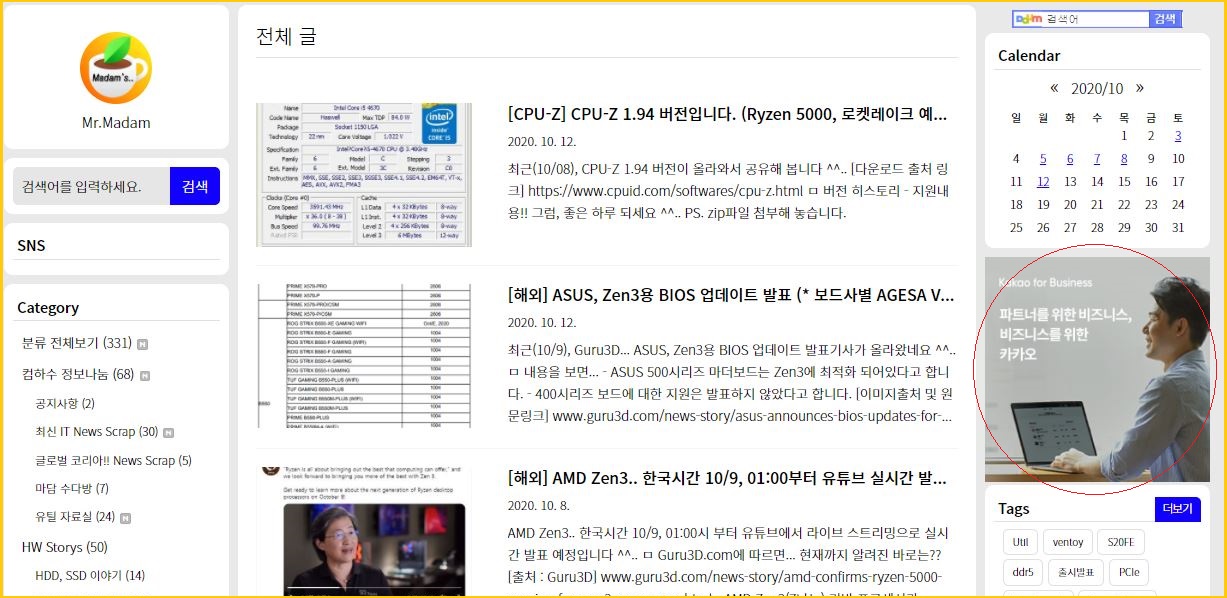Select calendar date 3
Image resolution: width=1227 pixels, height=598 pixels.
click(x=1178, y=136)
